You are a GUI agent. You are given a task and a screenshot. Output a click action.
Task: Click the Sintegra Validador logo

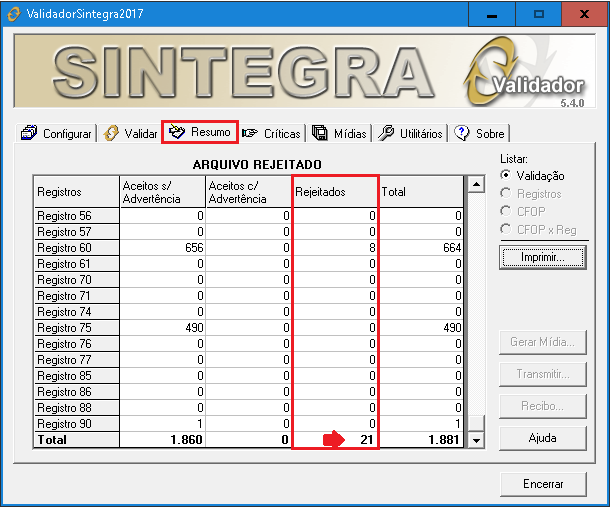525,72
